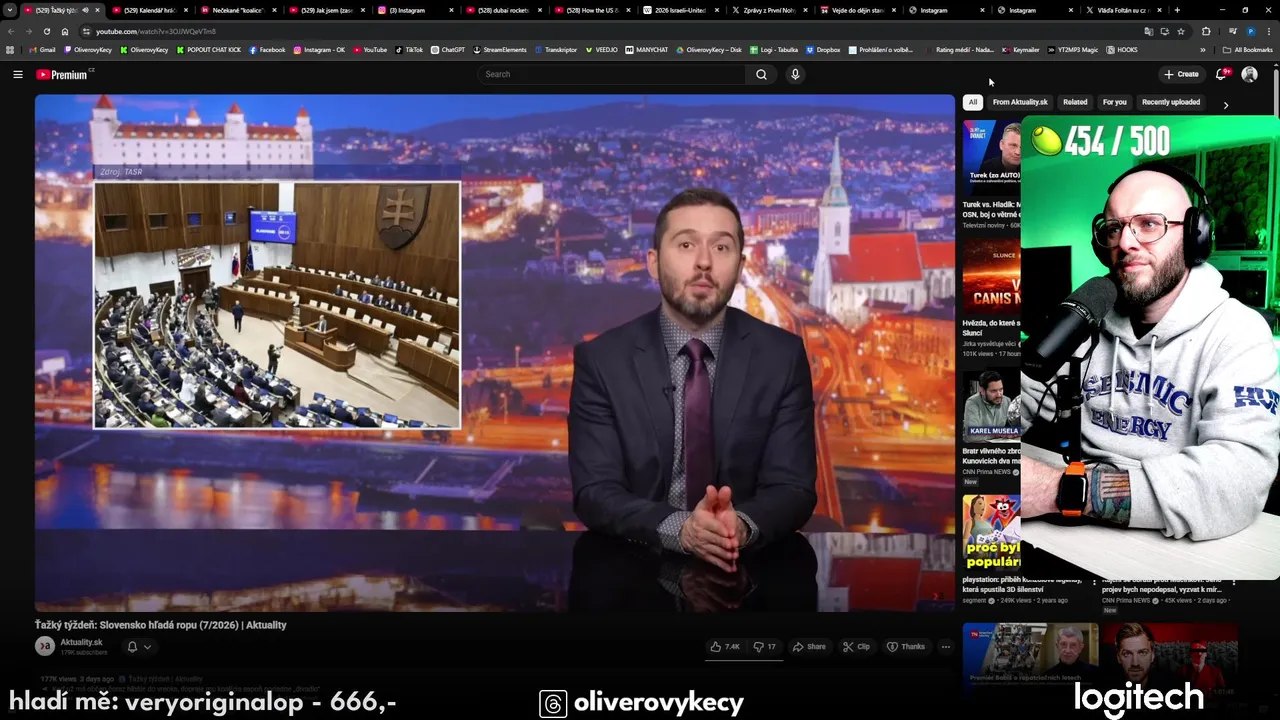Open KAREL MUSELA CNN Prima NEWS thumbnail
This screenshot has height=720, width=1280.
992,407
